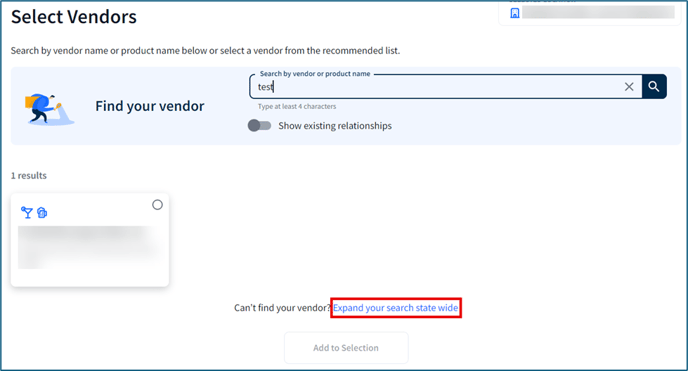Image resolution: width=688 pixels, height=371 pixels.
Task: Click the magnifying glass search button
Action: [x=654, y=86]
